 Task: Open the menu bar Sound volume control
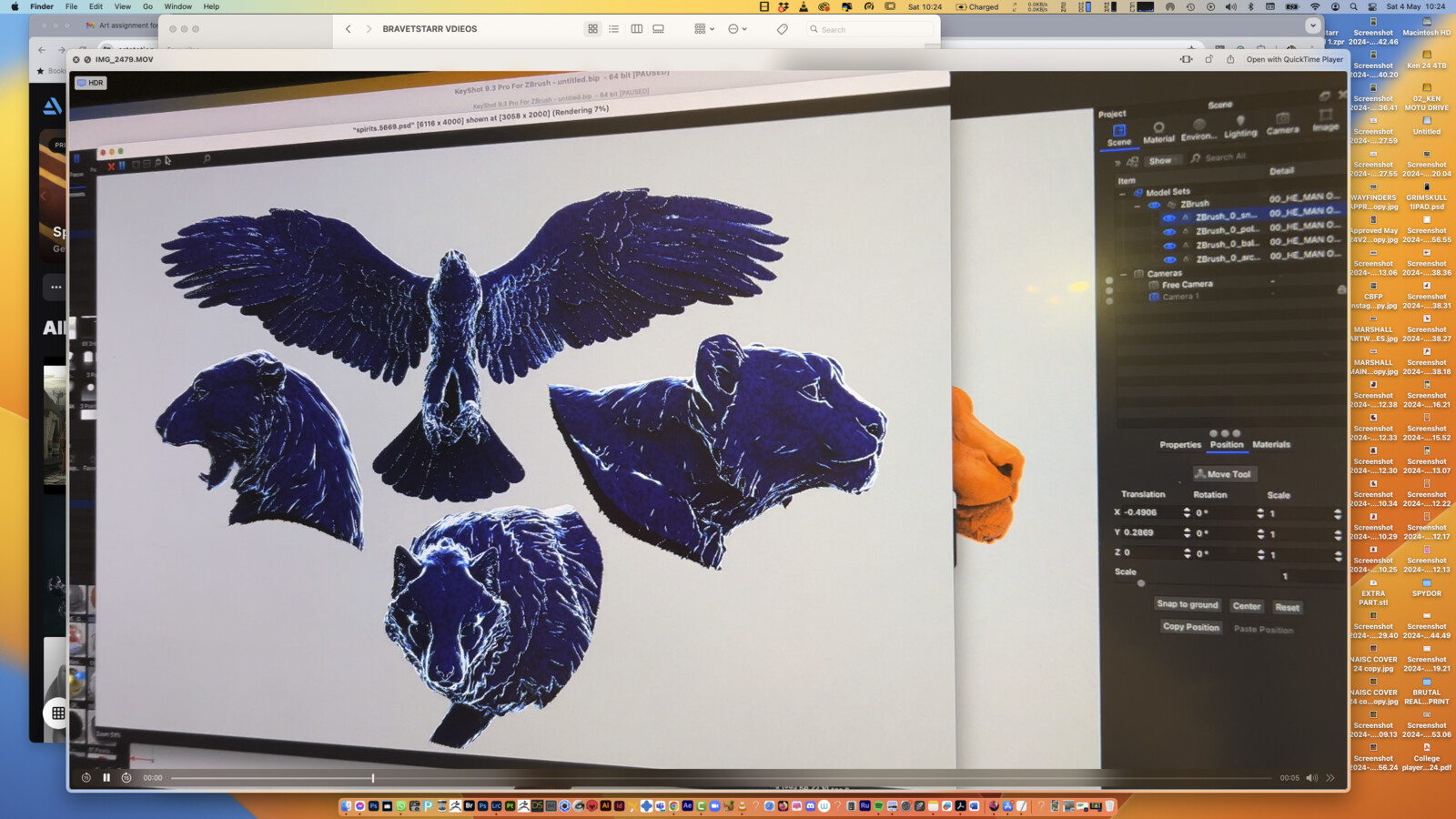click(x=1230, y=6)
